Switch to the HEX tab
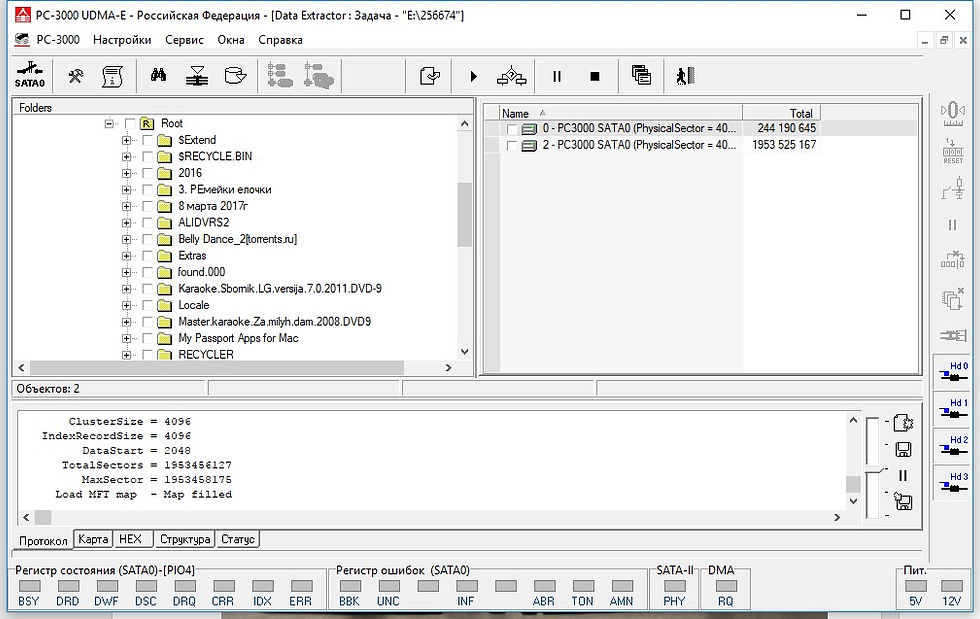 click(131, 539)
